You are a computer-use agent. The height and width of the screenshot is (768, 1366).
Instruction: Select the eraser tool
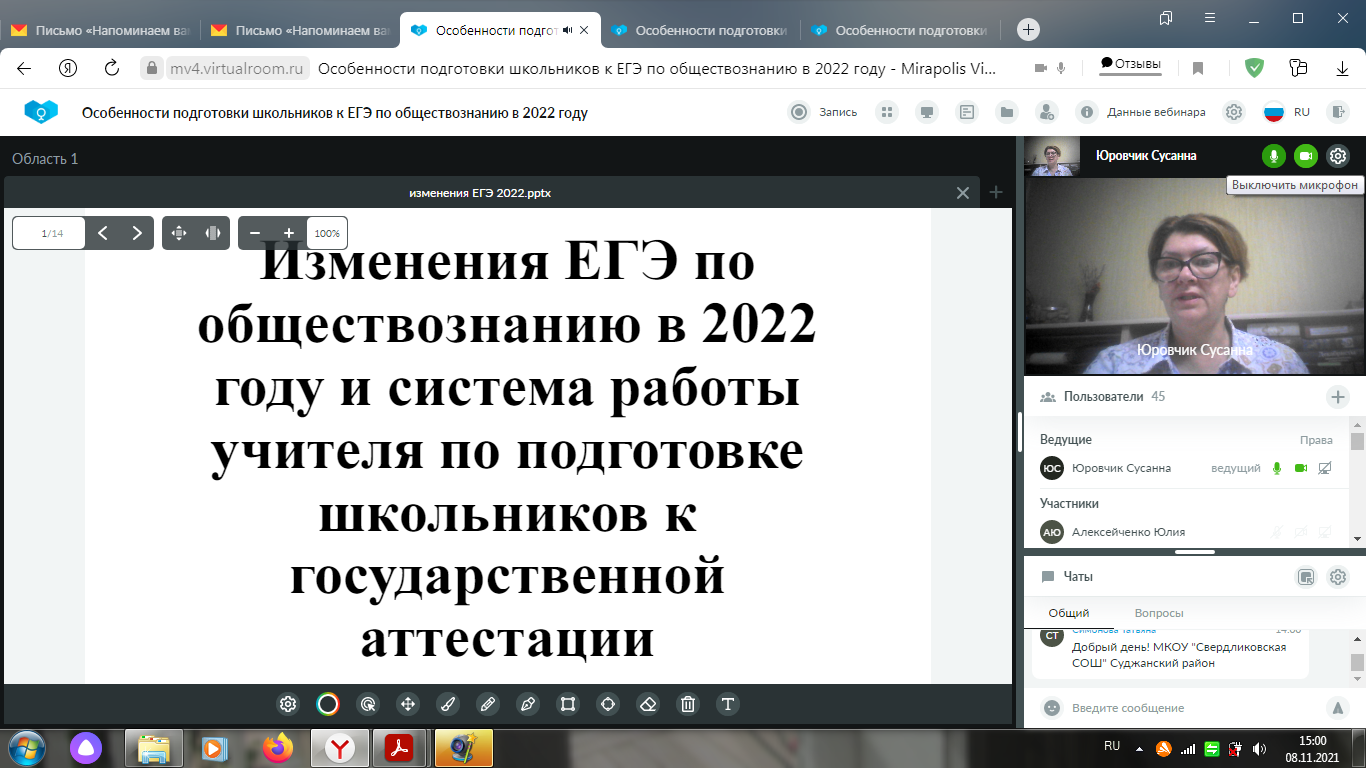[x=648, y=704]
